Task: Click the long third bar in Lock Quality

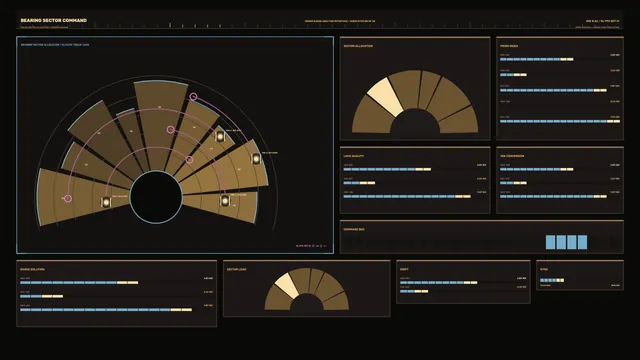Action: point(407,196)
